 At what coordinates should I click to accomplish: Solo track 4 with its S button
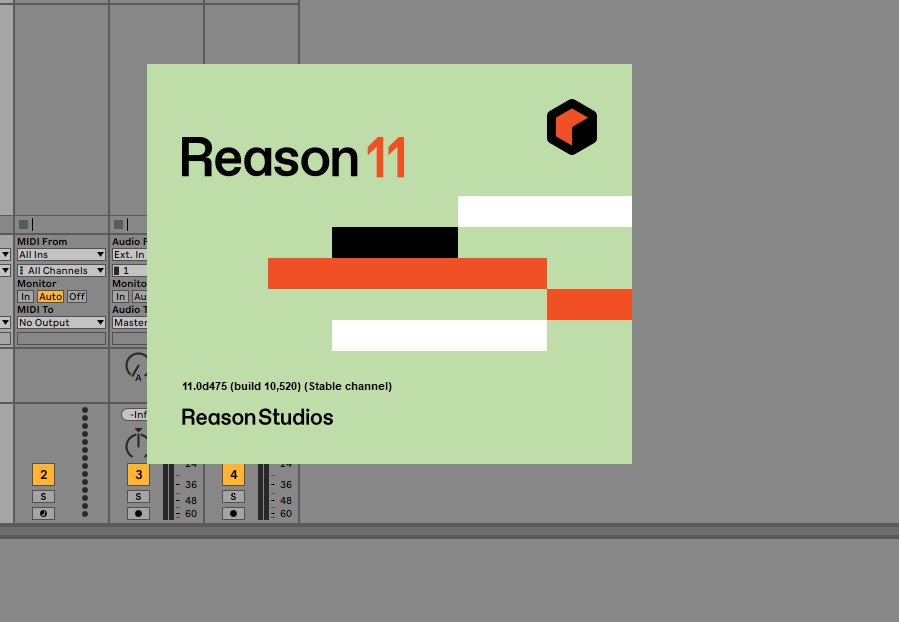(x=233, y=496)
